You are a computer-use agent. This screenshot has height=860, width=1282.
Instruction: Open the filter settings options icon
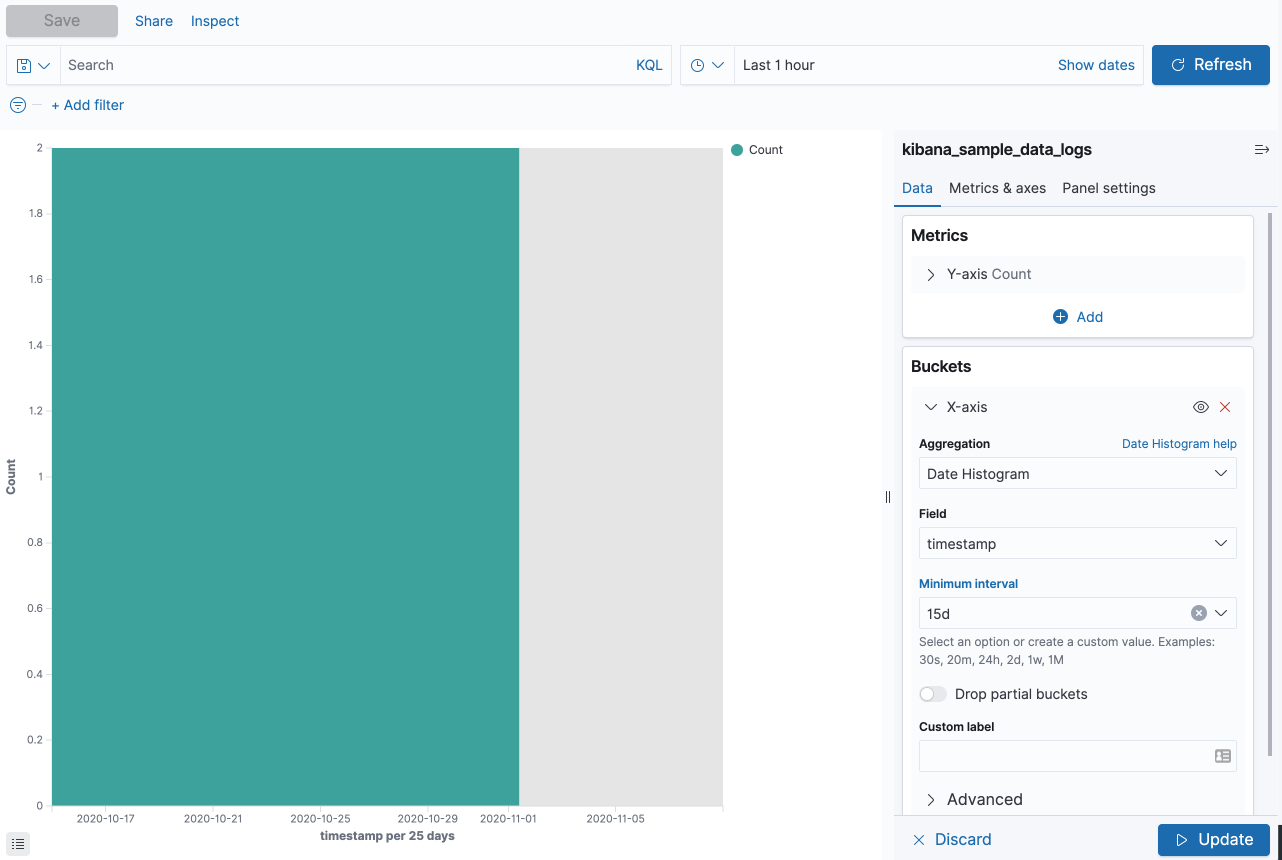tap(17, 104)
